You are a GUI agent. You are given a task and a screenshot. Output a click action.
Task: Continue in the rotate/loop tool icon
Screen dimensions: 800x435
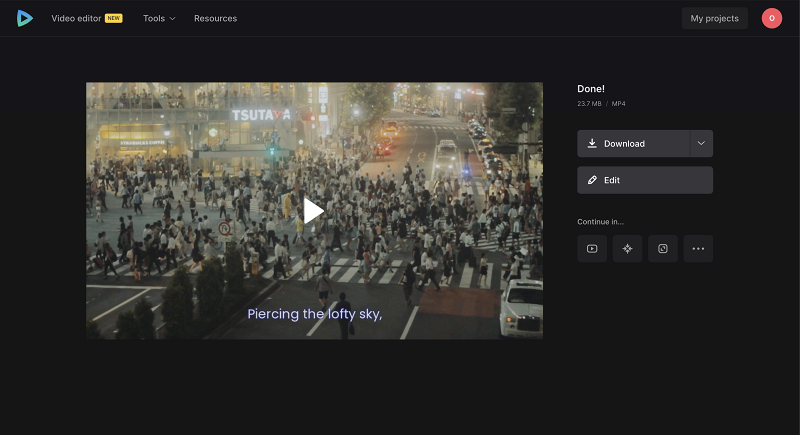663,249
